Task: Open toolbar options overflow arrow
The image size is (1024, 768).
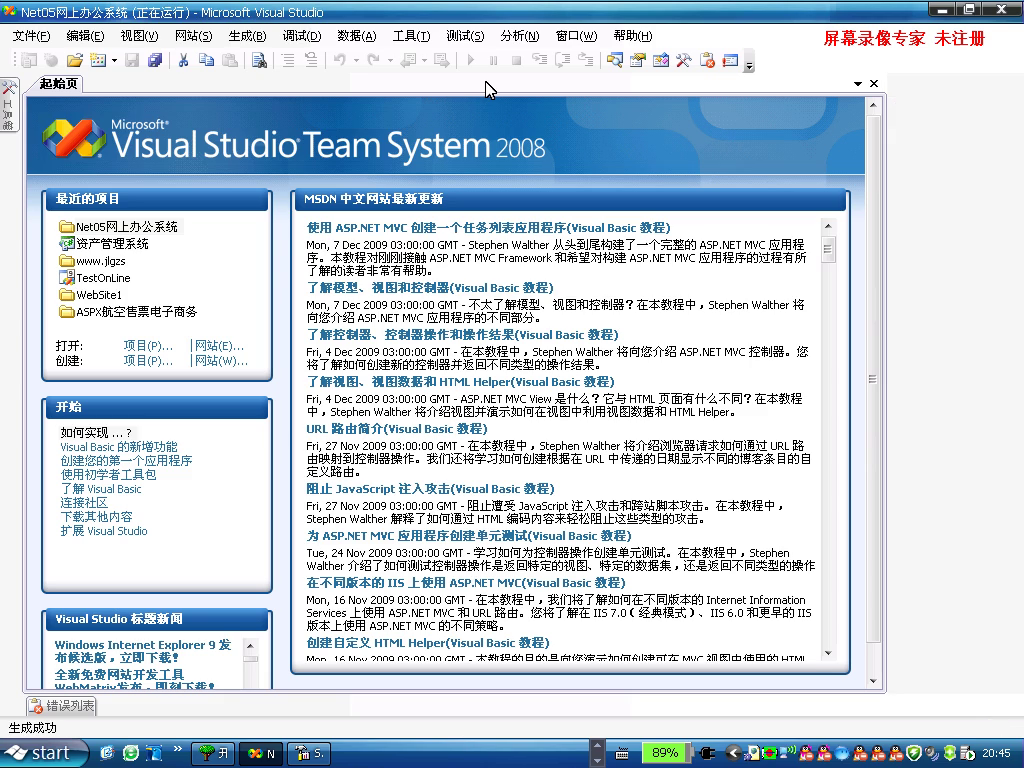Action: pyautogui.click(x=749, y=61)
